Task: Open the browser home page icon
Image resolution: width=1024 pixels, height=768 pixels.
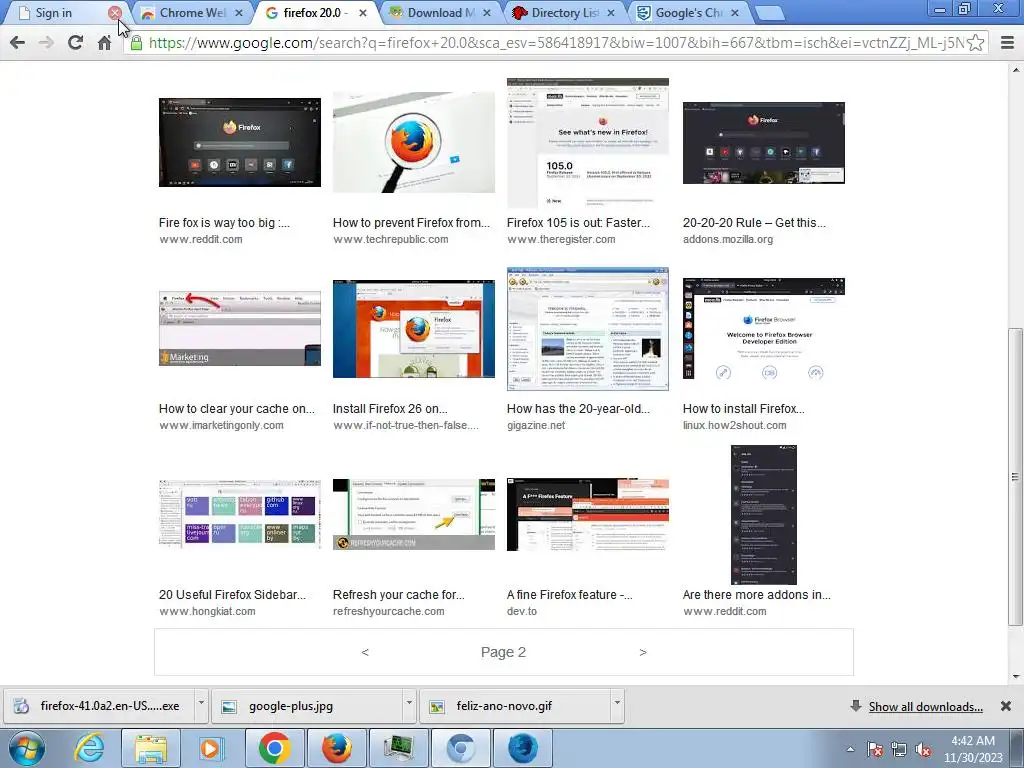Action: click(x=104, y=43)
